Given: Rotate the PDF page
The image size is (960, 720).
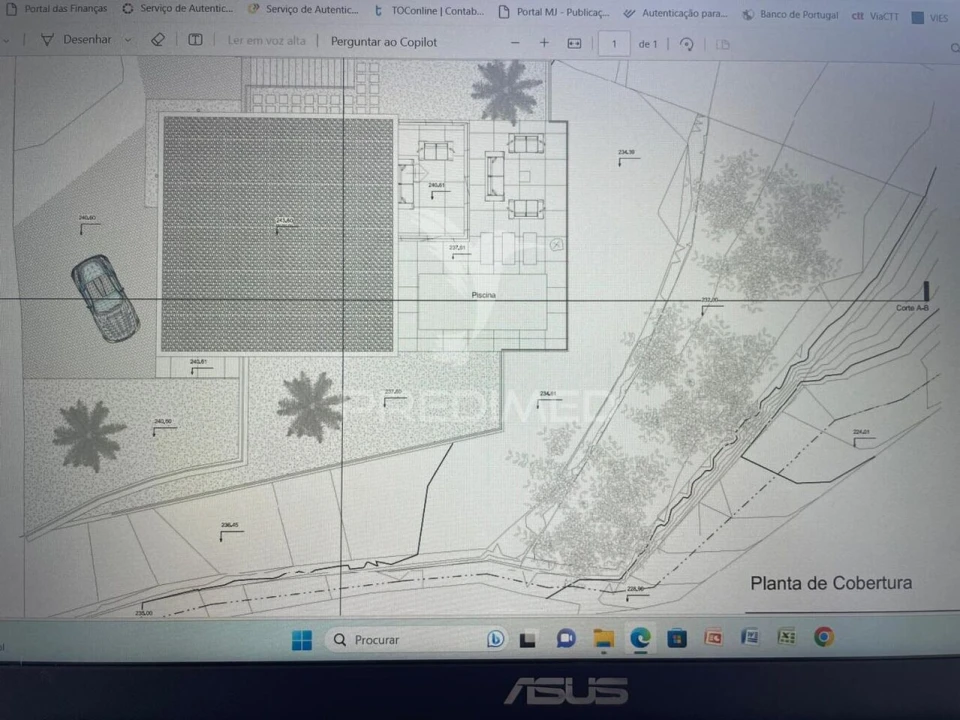Looking at the screenshot, I should click(x=686, y=44).
